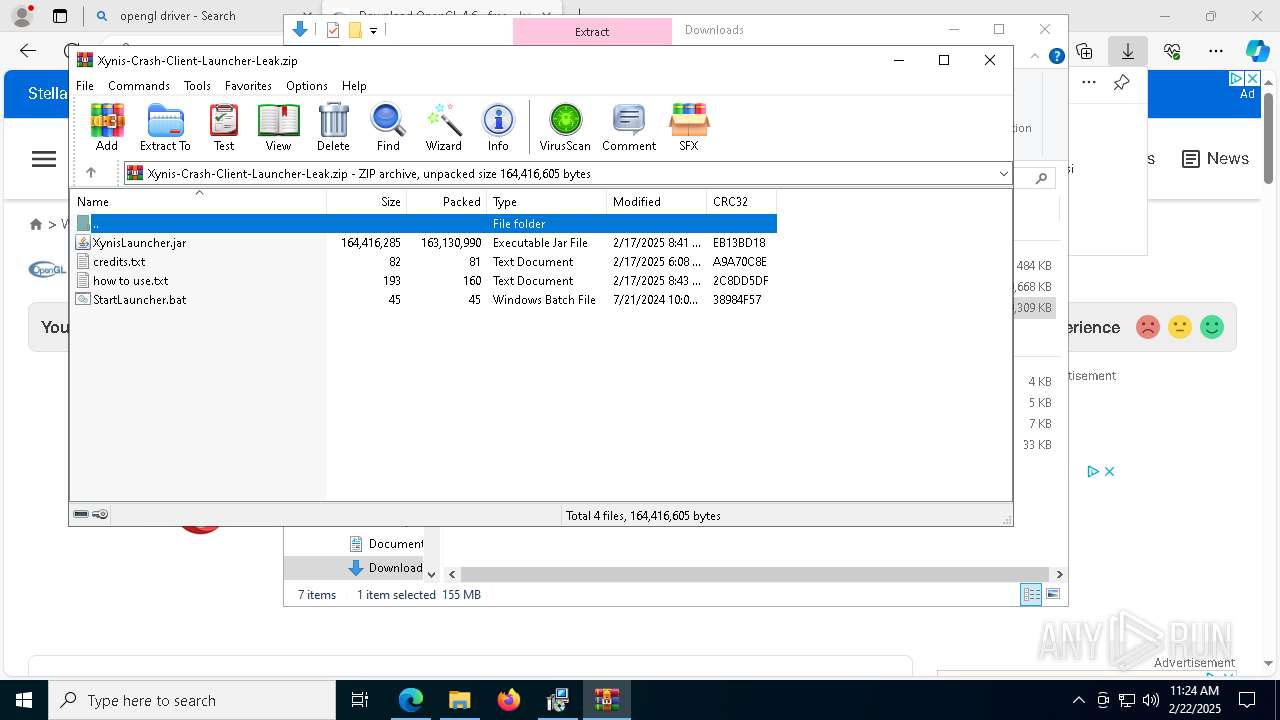
Task: Run the Test archive tool
Action: coord(224,127)
